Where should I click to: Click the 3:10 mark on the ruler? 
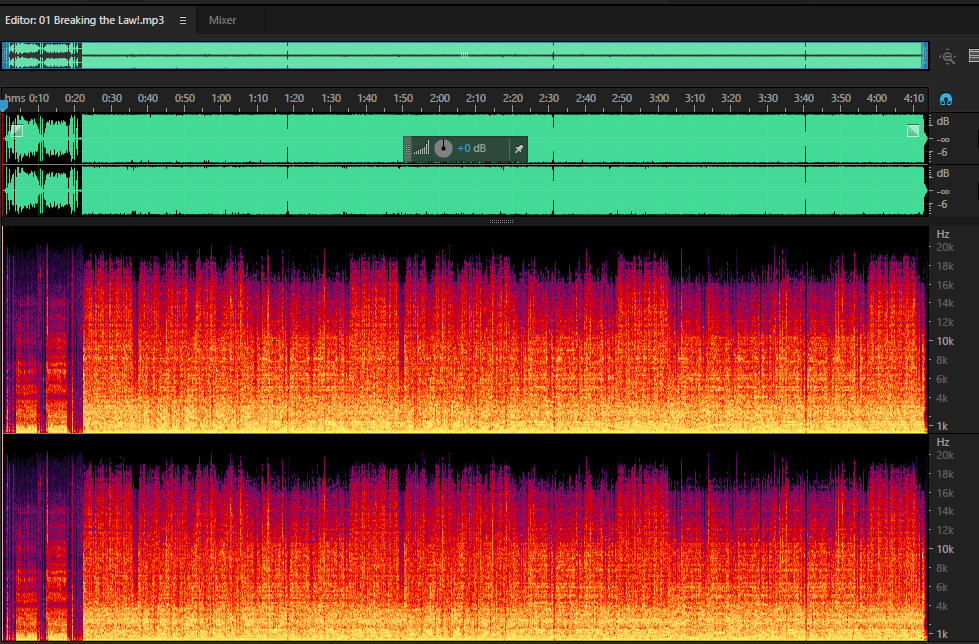click(695, 98)
